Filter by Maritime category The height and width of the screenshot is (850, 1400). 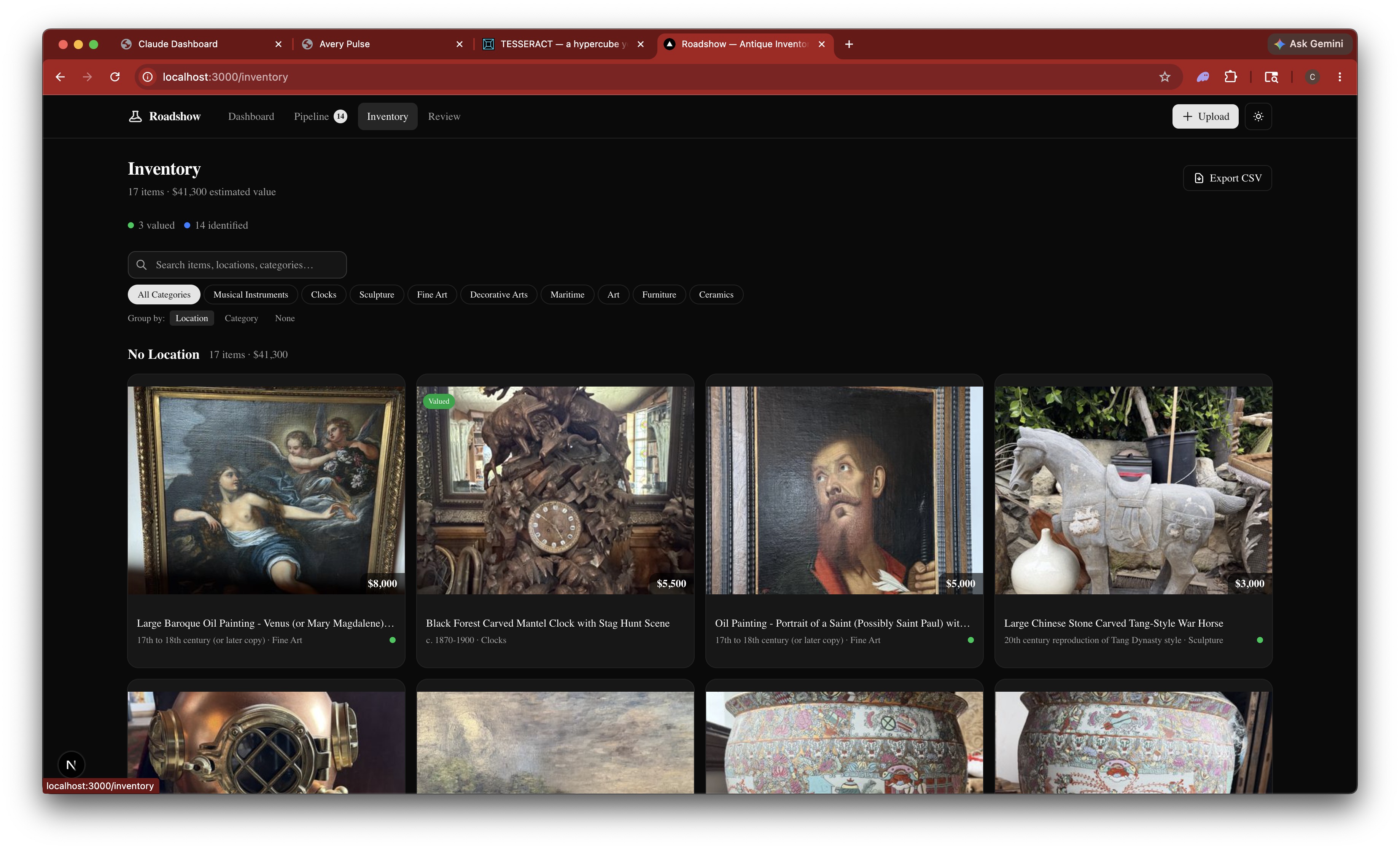(567, 294)
